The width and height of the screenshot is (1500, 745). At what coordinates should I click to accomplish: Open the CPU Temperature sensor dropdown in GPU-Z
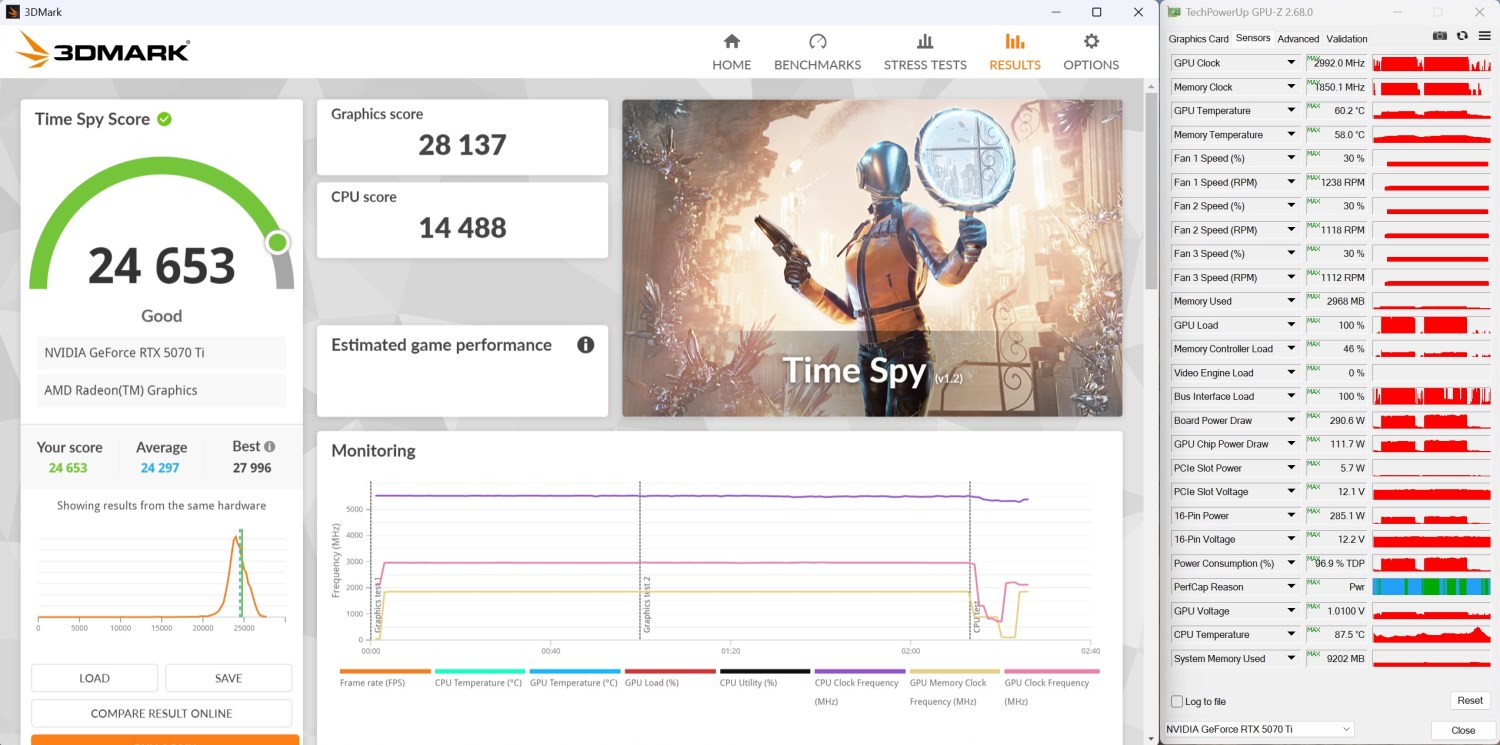1291,635
